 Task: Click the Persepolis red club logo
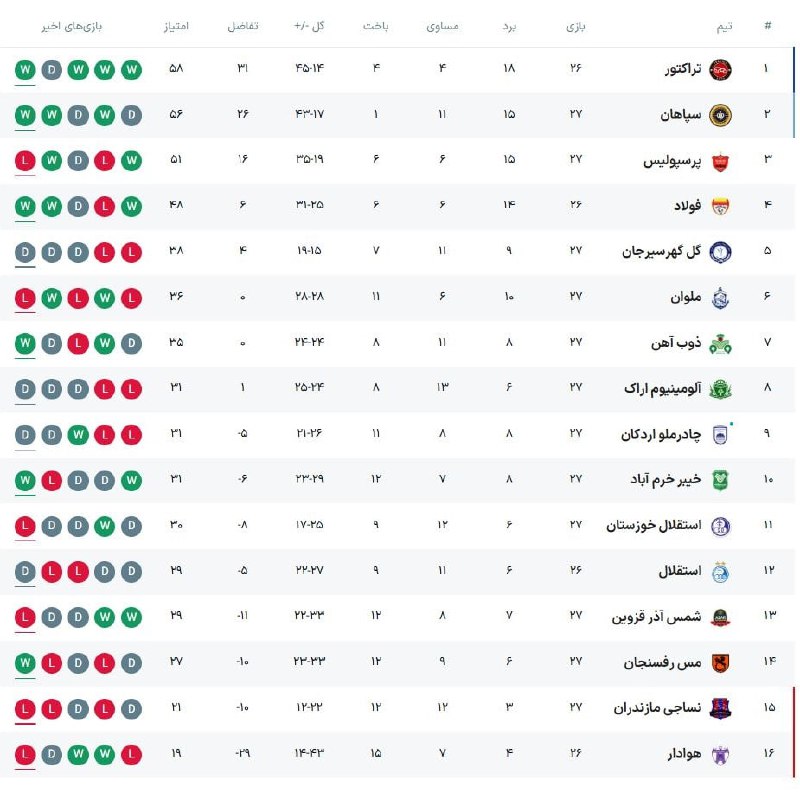pos(720,161)
